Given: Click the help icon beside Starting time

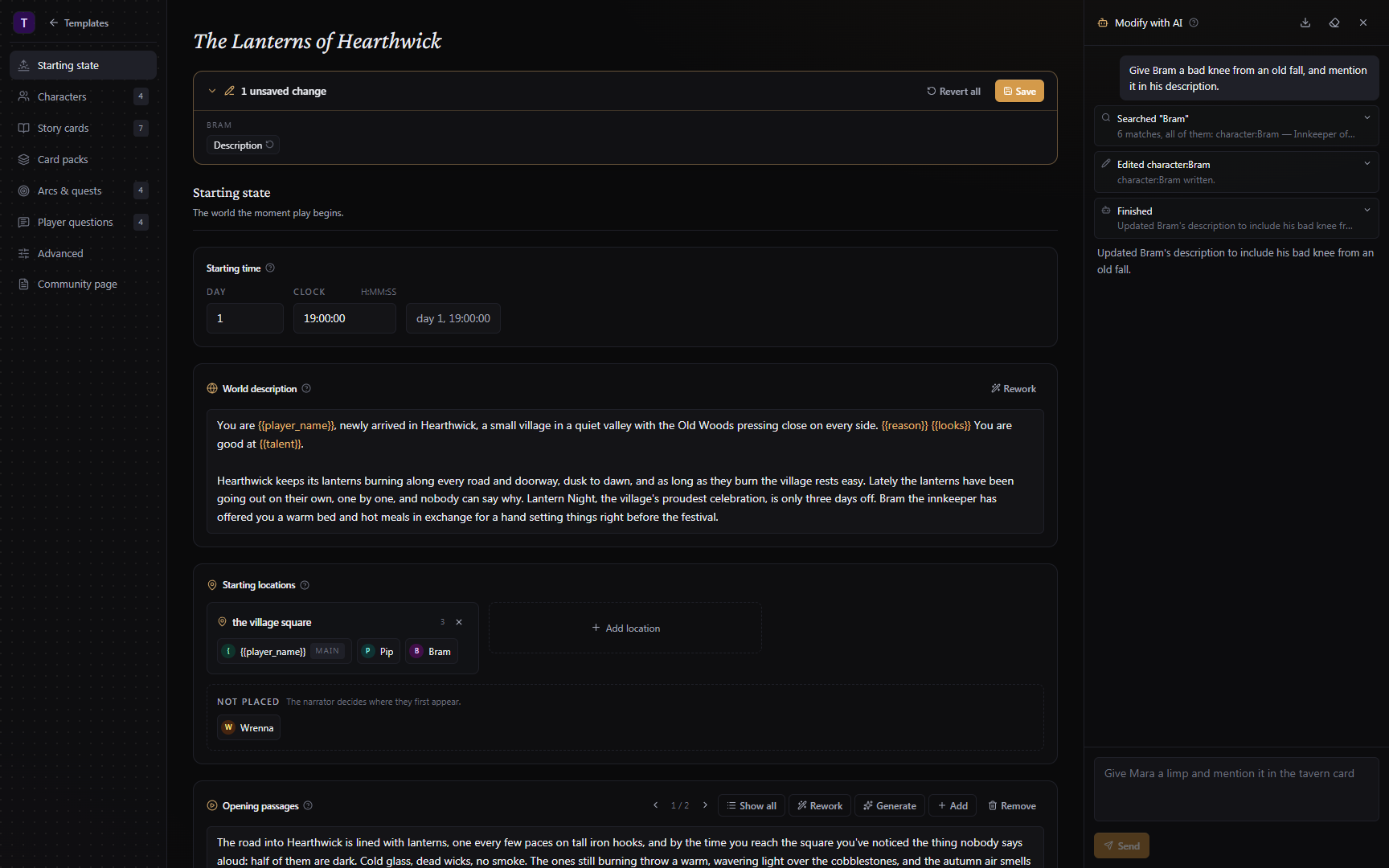Looking at the screenshot, I should (x=270, y=268).
